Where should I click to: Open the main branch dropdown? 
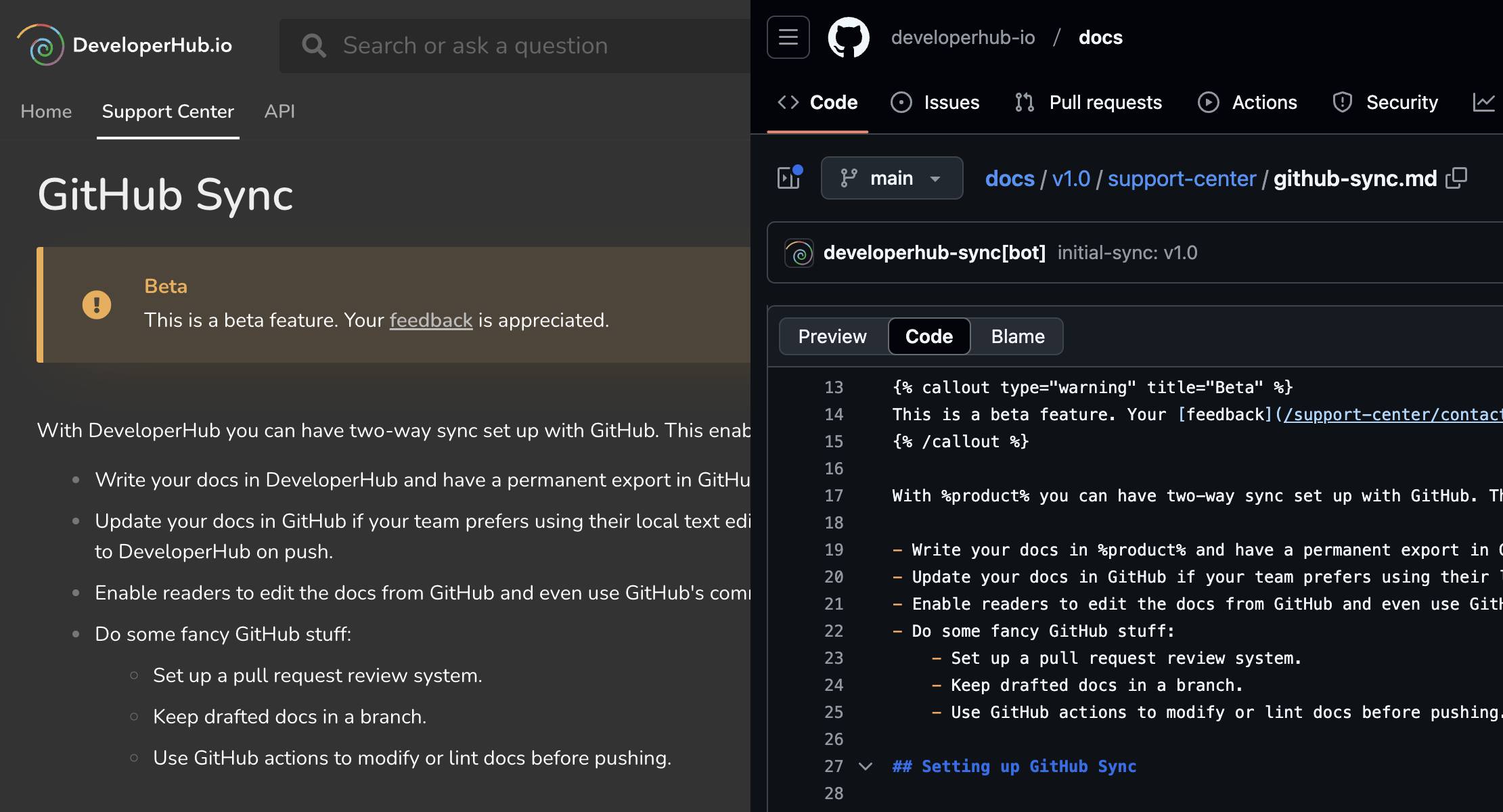click(x=891, y=178)
